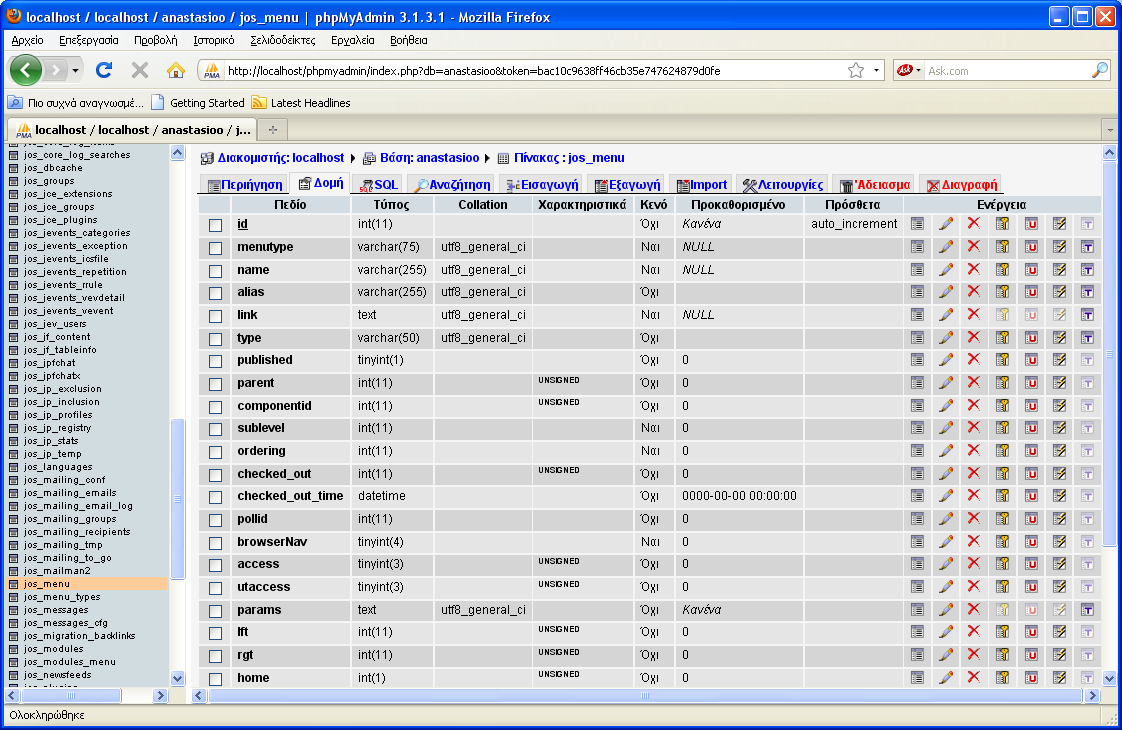1122x730 pixels.
Task: Open jos_modules table in sidebar
Action: tap(53, 649)
